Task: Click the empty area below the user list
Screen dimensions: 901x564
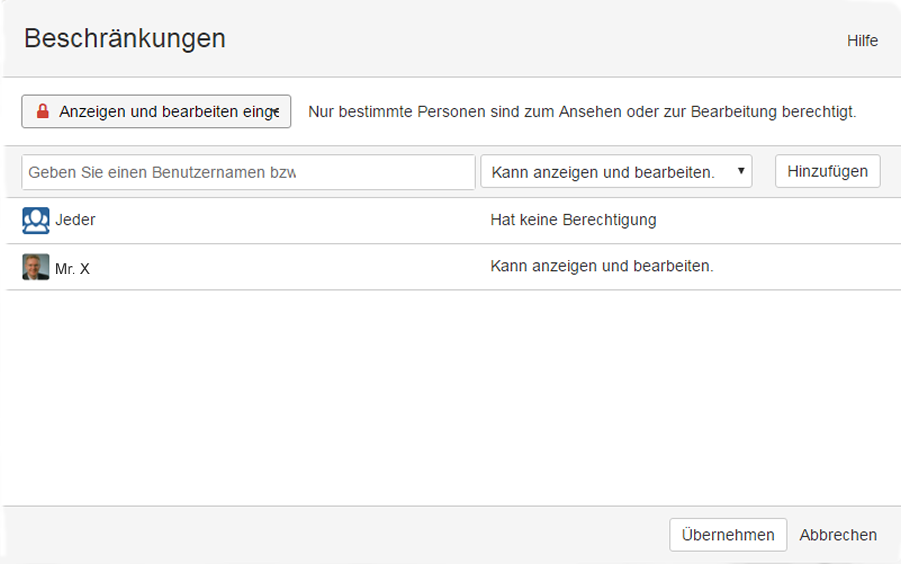Action: pyautogui.click(x=450, y=400)
